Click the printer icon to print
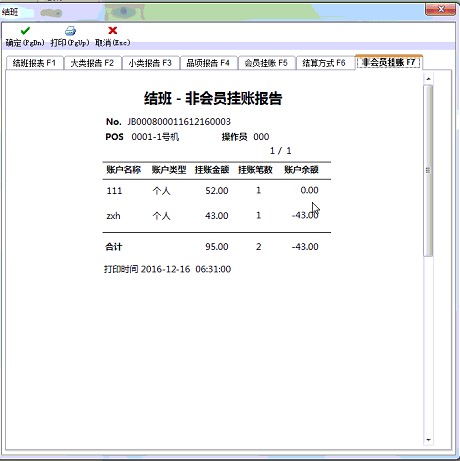The height and width of the screenshot is (461, 460). click(70, 31)
